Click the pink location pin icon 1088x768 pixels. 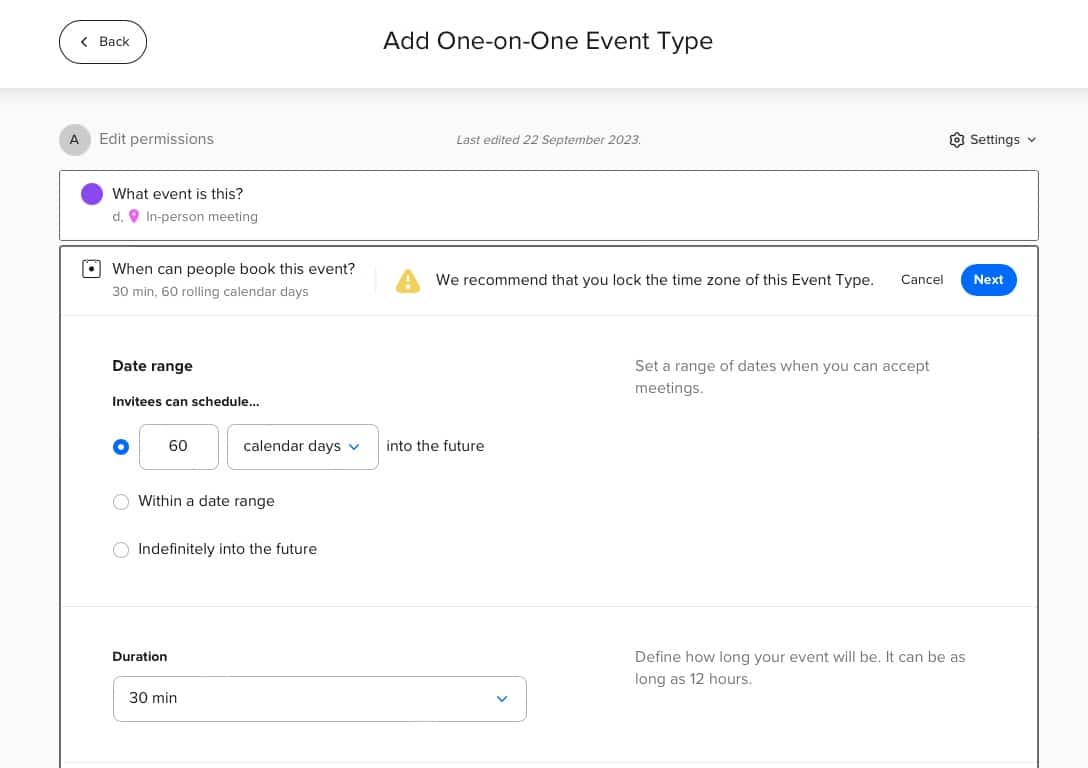[x=134, y=216]
